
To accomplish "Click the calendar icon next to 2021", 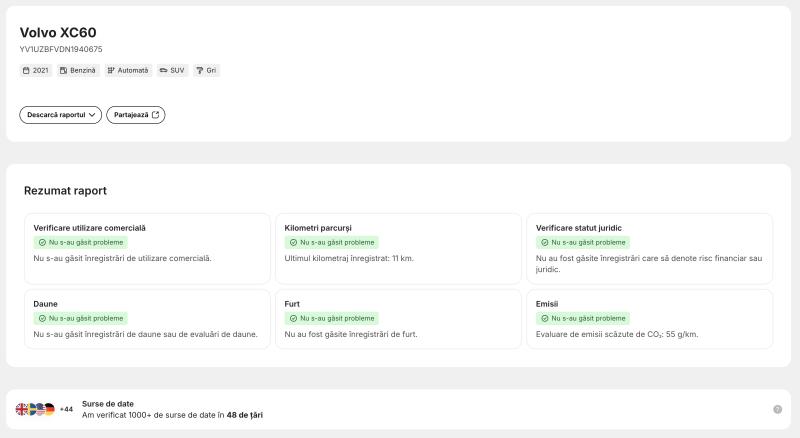I will (26, 70).
